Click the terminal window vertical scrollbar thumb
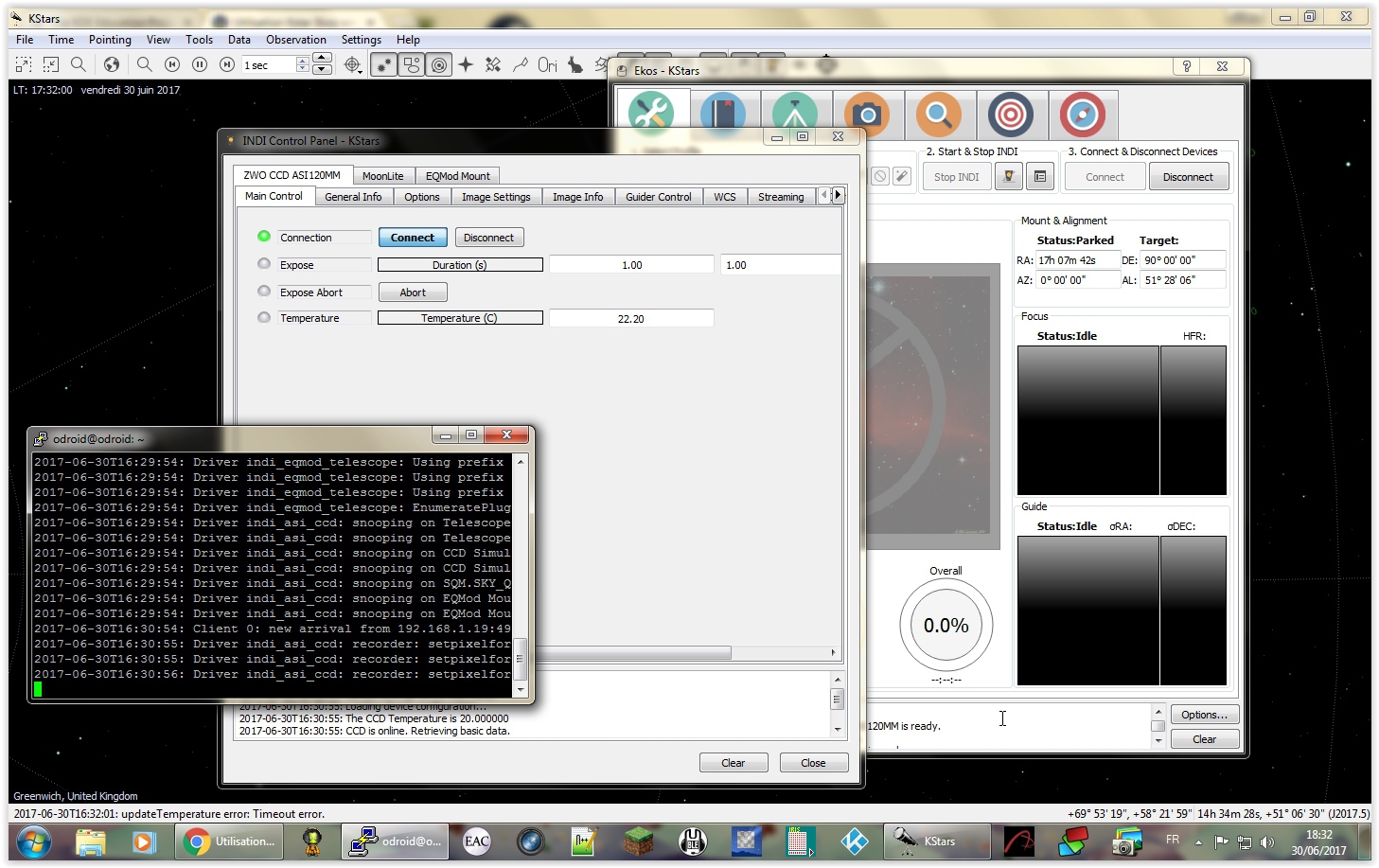The height and width of the screenshot is (868, 1379). 520,660
